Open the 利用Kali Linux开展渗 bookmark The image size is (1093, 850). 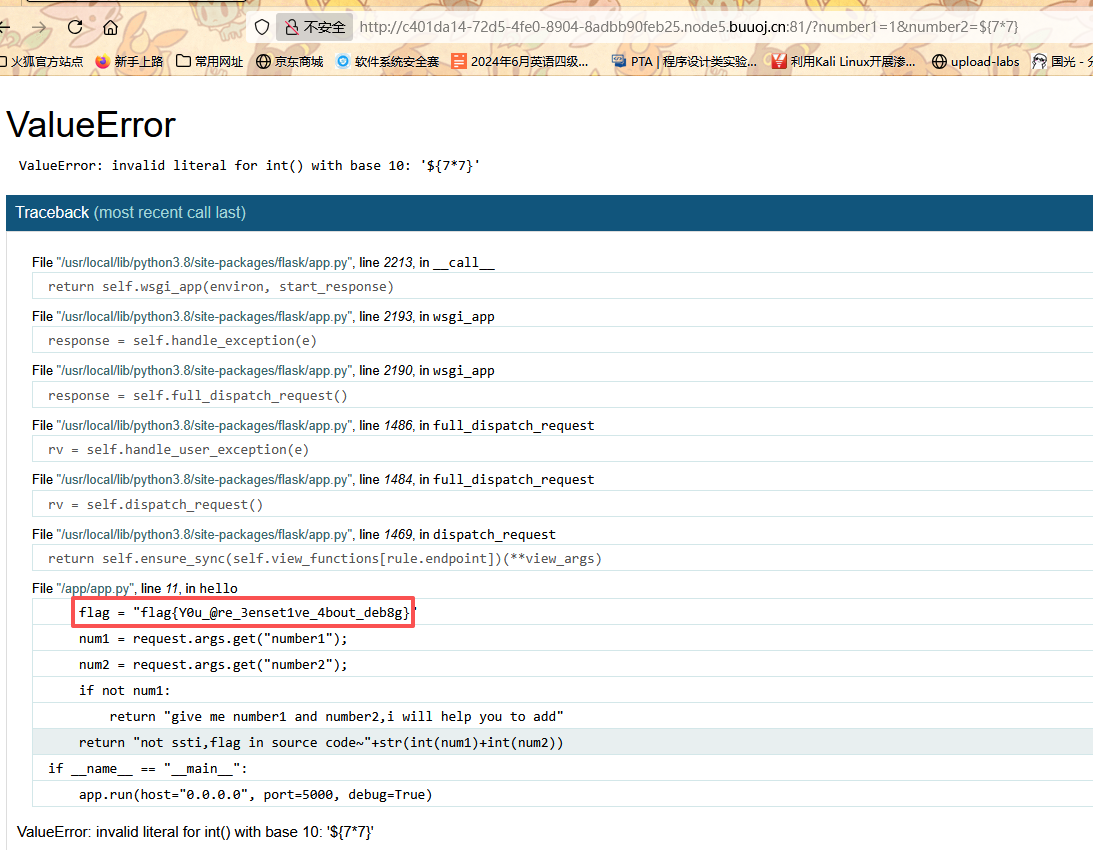click(844, 61)
